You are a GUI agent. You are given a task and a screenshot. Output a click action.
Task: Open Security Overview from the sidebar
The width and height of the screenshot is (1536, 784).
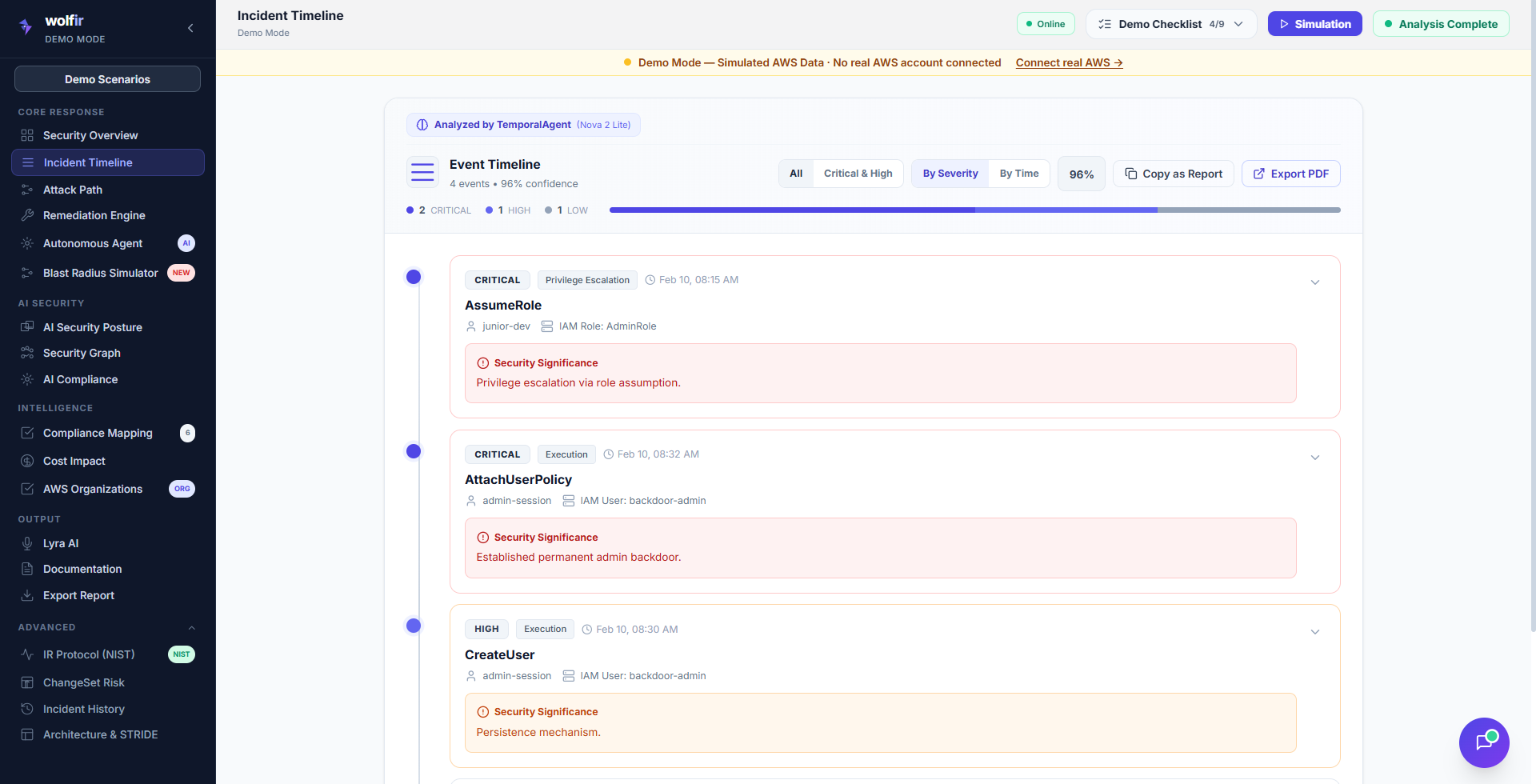(x=108, y=135)
